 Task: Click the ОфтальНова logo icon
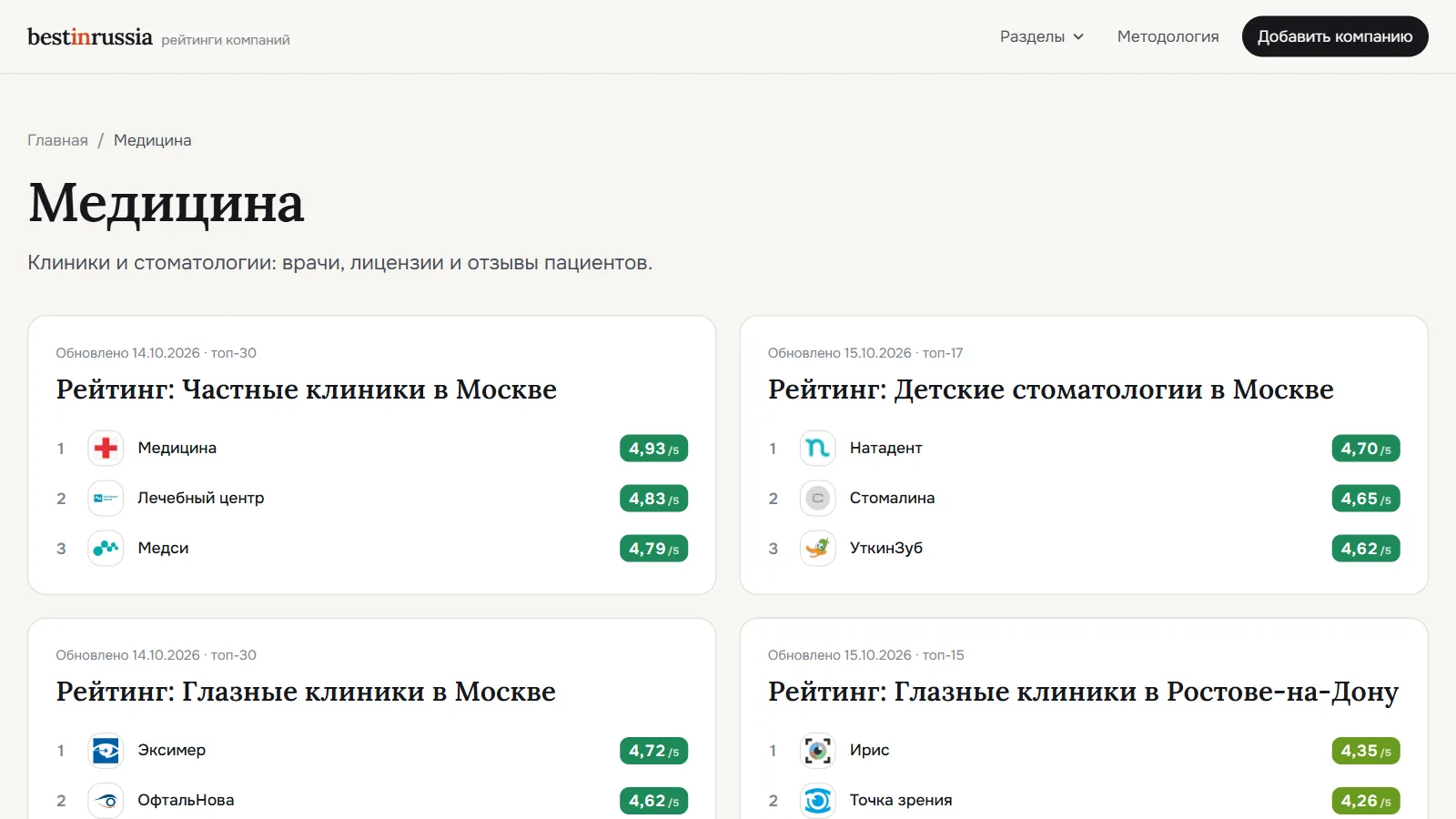click(106, 800)
